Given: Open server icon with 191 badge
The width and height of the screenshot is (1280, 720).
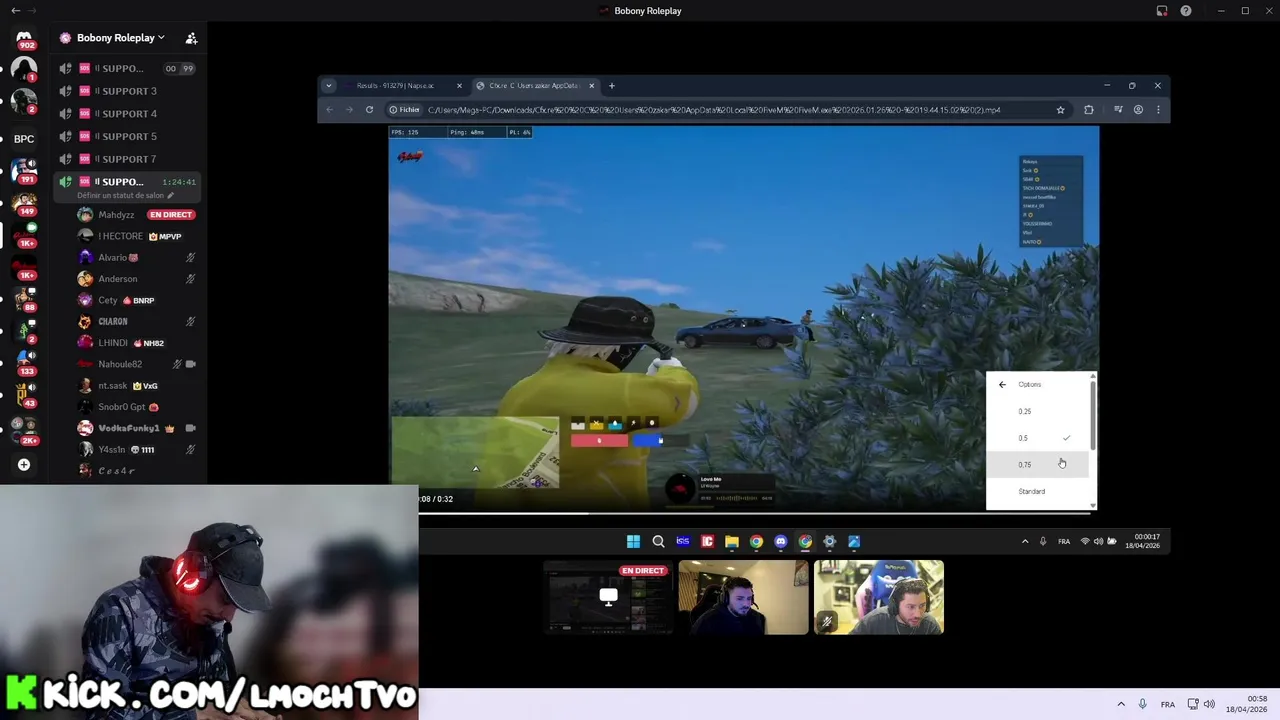Looking at the screenshot, I should (x=24, y=170).
